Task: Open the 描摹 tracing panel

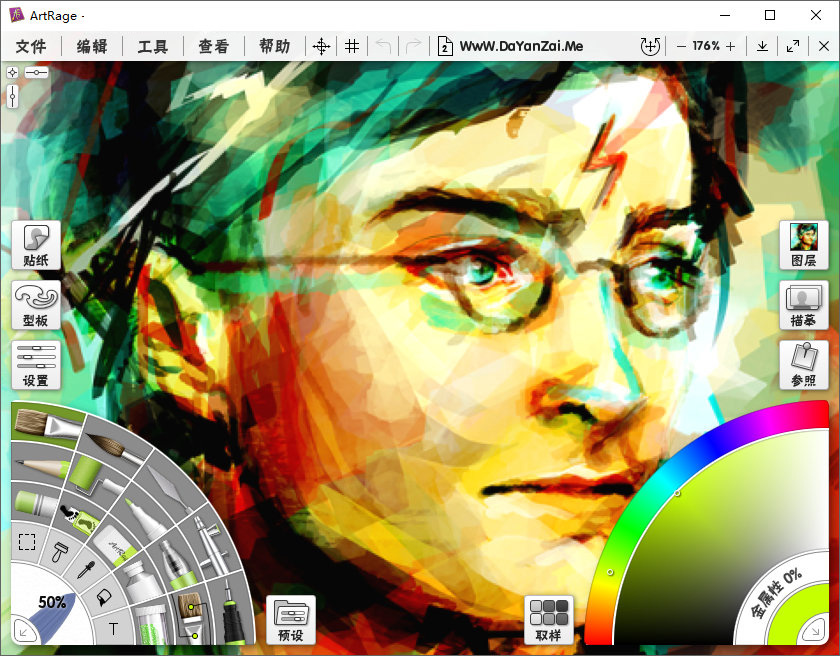Action: 804,305
